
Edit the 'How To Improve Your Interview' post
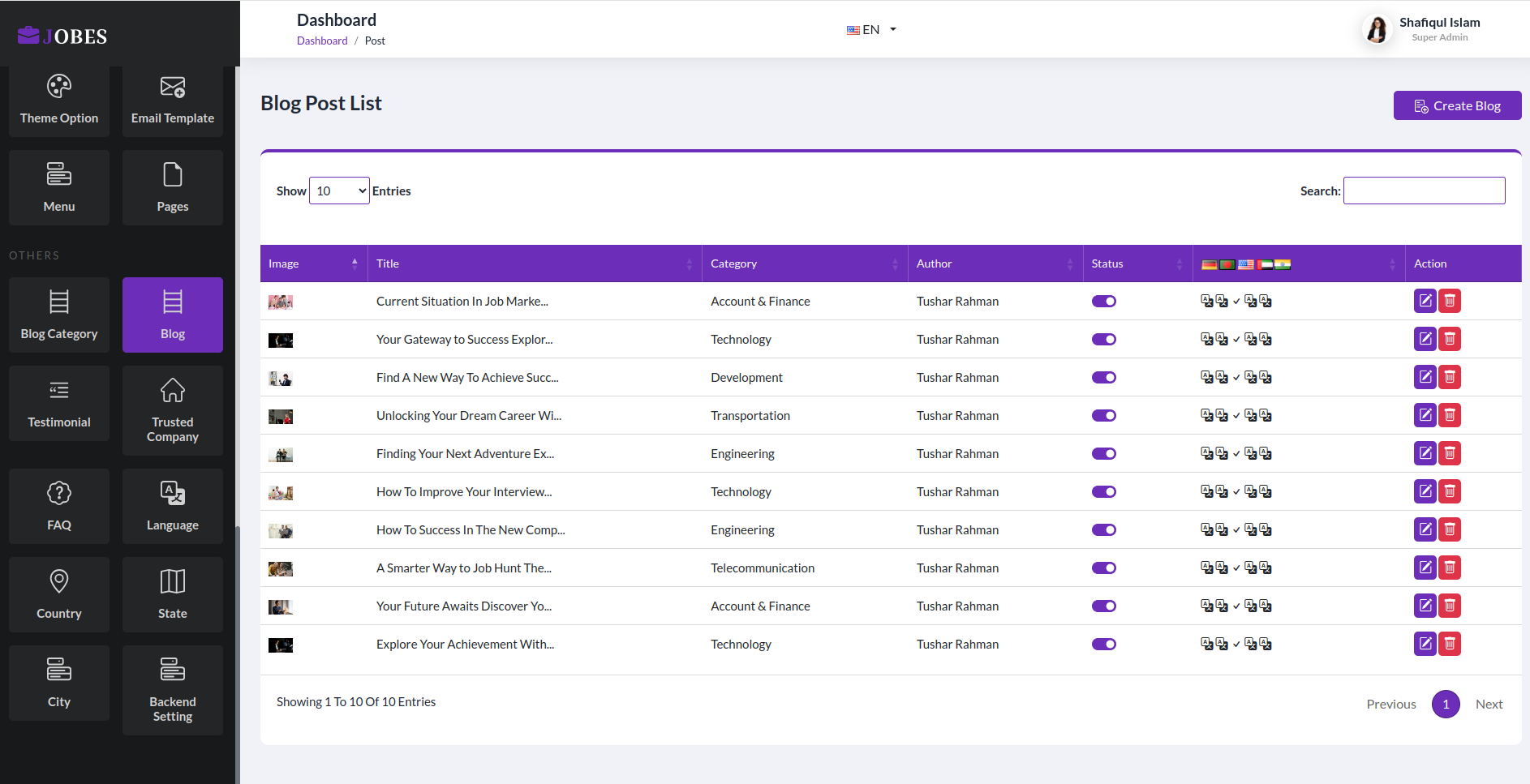pos(1425,491)
